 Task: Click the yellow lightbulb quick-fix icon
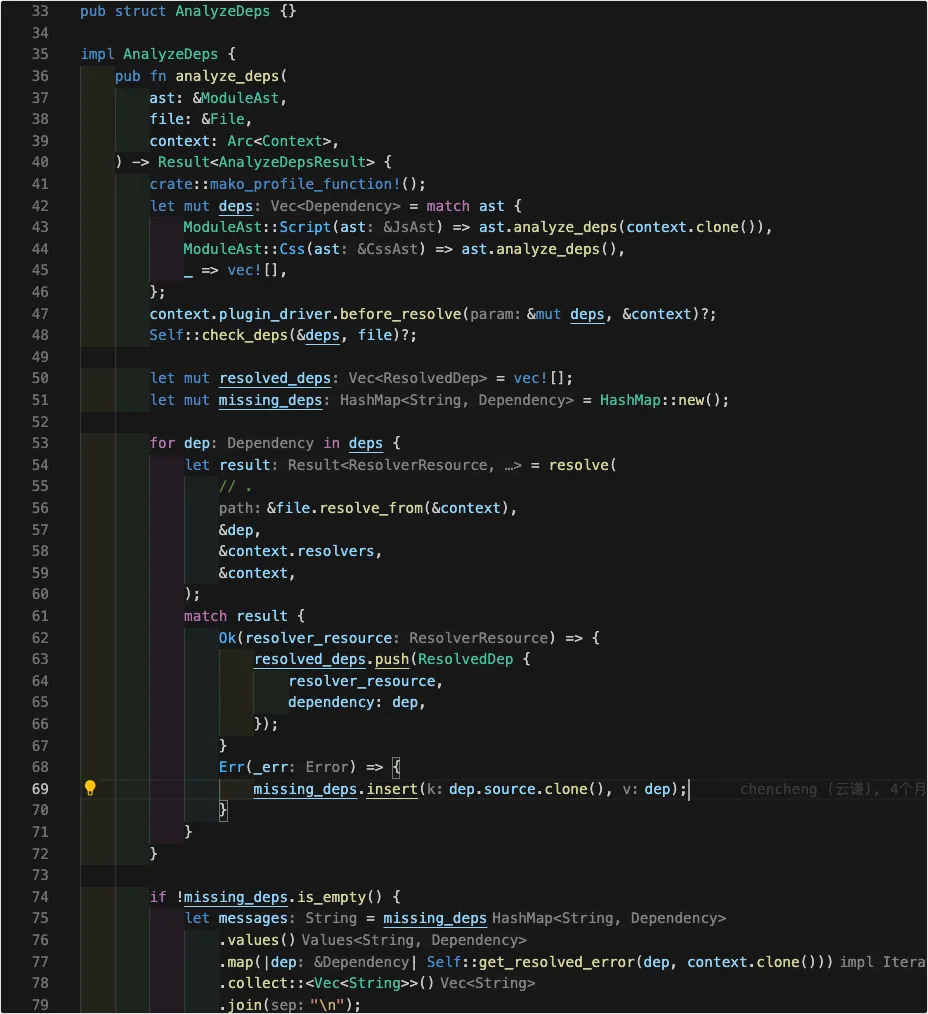[90, 788]
